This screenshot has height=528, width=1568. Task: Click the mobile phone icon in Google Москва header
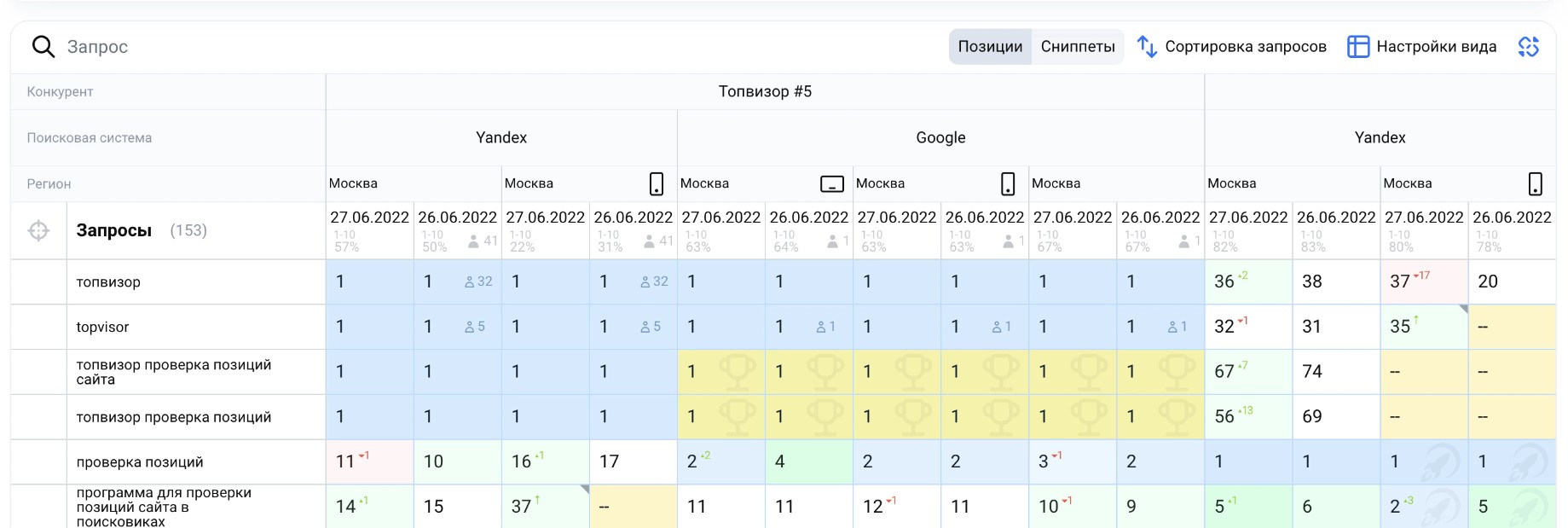(1008, 183)
